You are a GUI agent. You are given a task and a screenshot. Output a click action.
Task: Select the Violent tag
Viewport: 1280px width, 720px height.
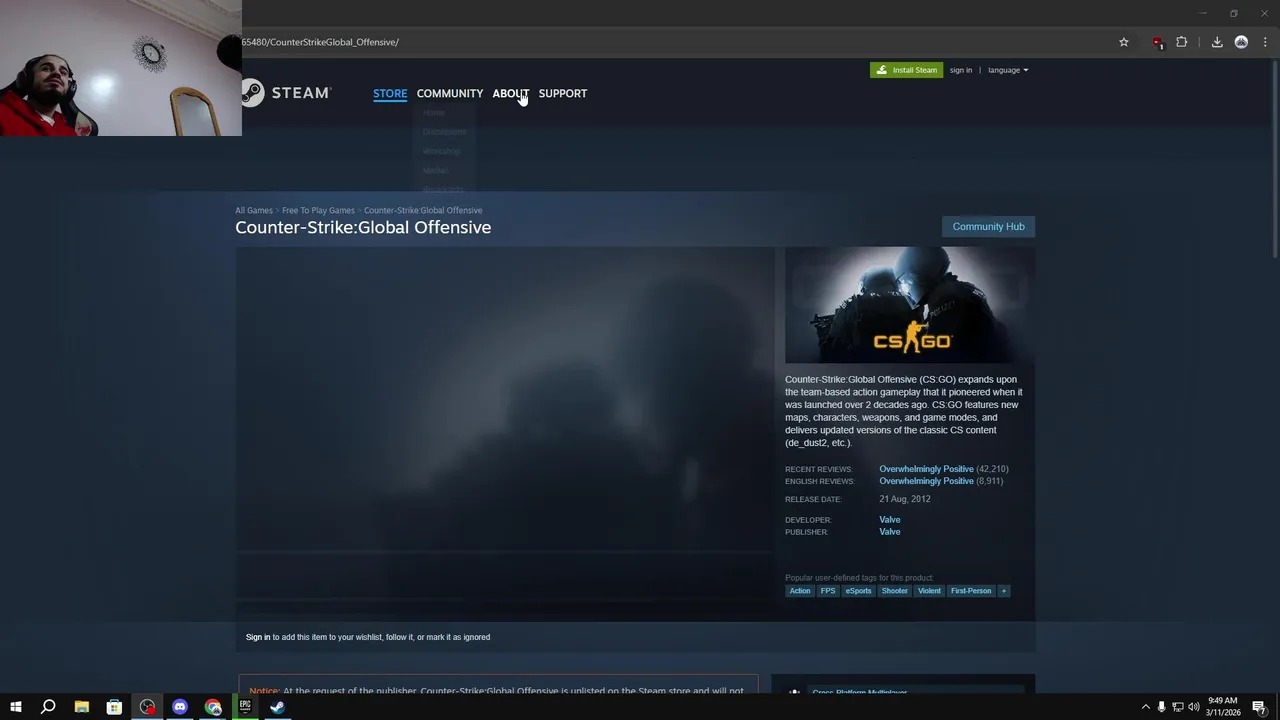click(x=930, y=591)
